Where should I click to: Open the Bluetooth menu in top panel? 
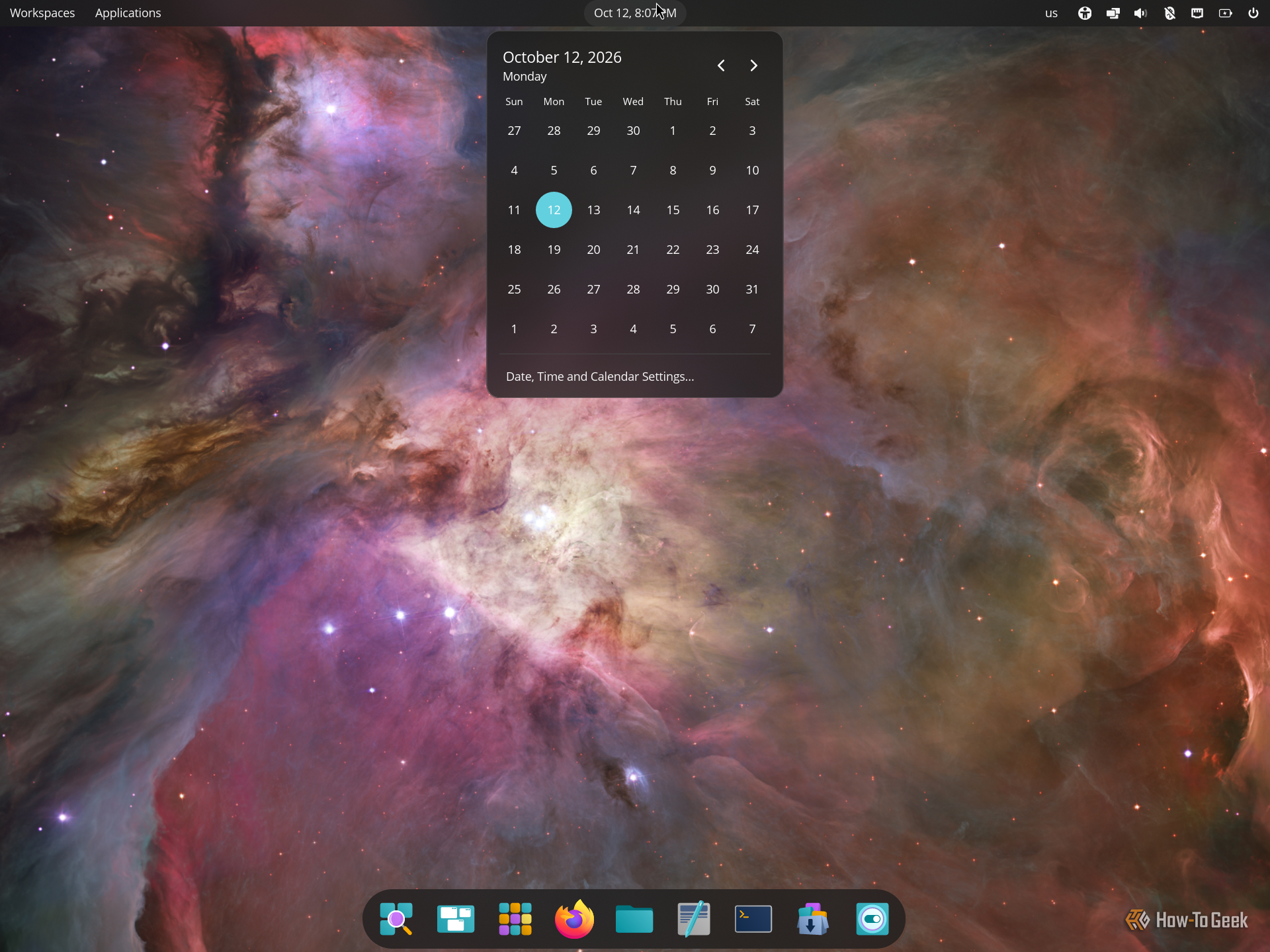[x=1169, y=13]
